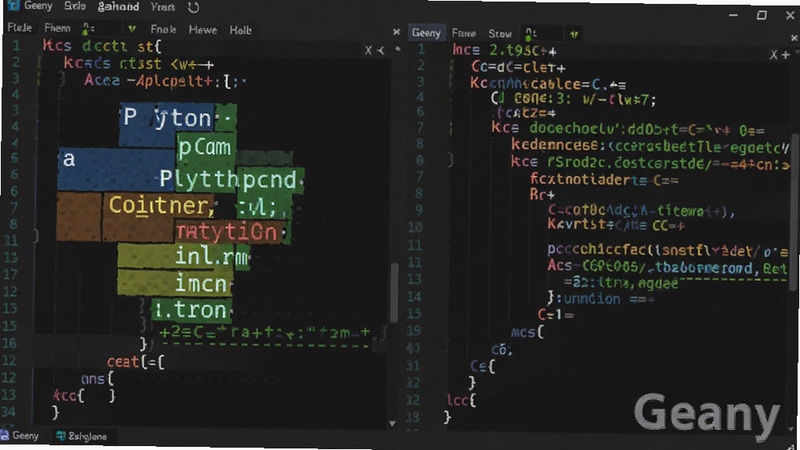This screenshot has width=800, height=450.
Task: Click 'fcxtnotiader' line in right editor
Action: point(604,180)
